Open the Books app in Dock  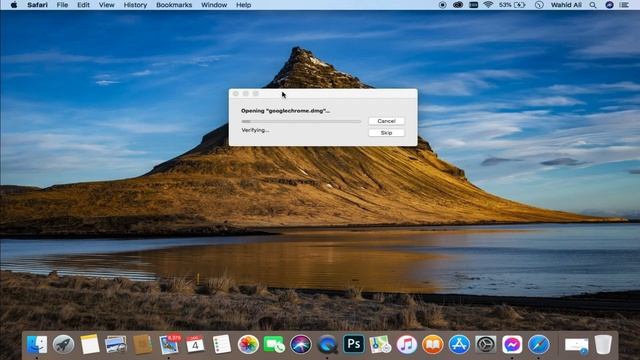click(x=433, y=344)
